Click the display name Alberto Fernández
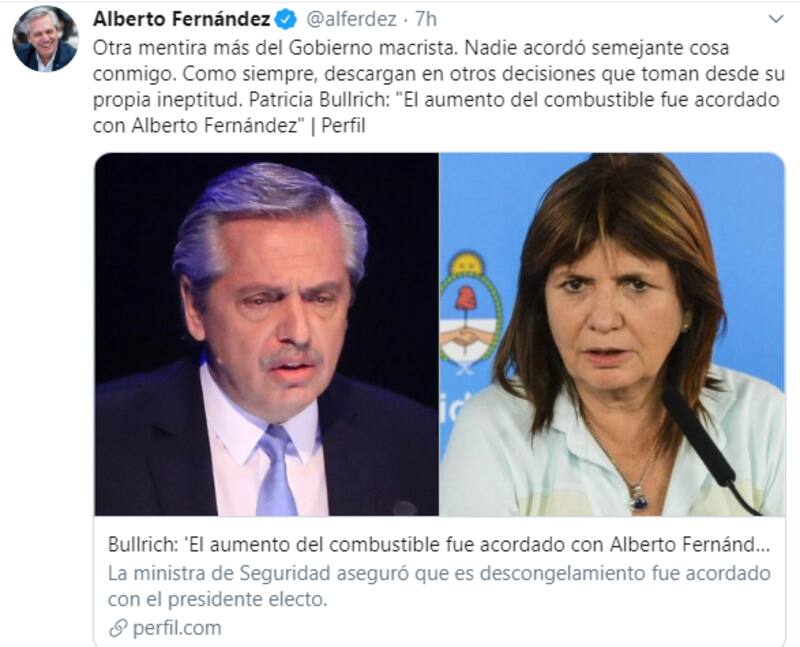Screen dimensions: 800x647 click(182, 19)
